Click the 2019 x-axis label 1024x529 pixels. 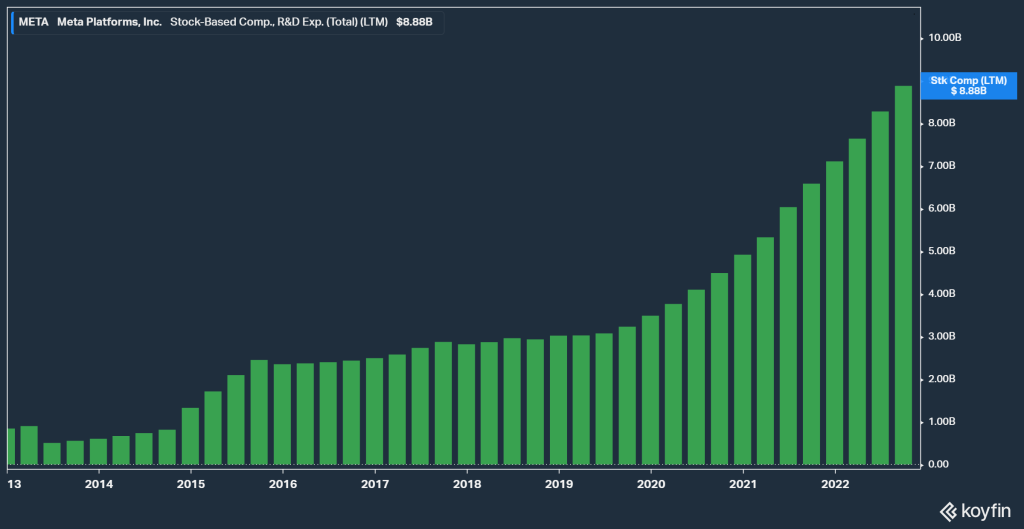559,485
